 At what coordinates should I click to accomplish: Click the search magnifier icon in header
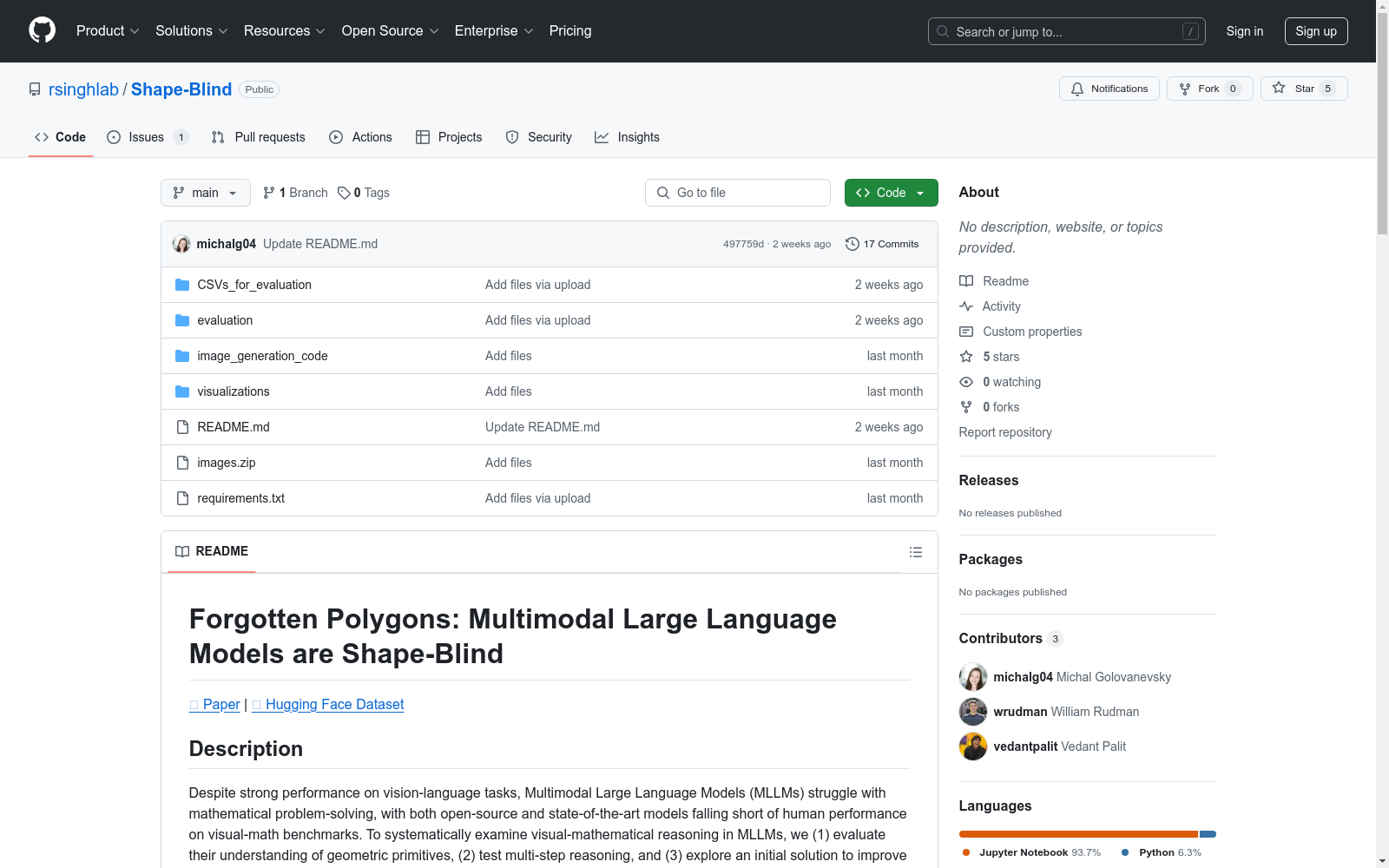(x=943, y=31)
